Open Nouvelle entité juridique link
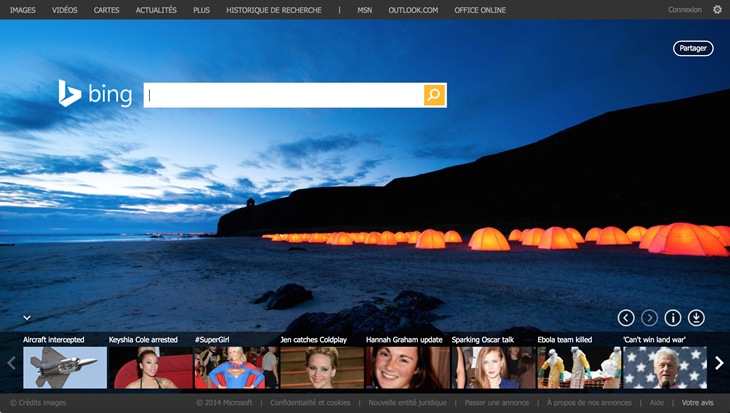The height and width of the screenshot is (413, 730). pyautogui.click(x=407, y=403)
